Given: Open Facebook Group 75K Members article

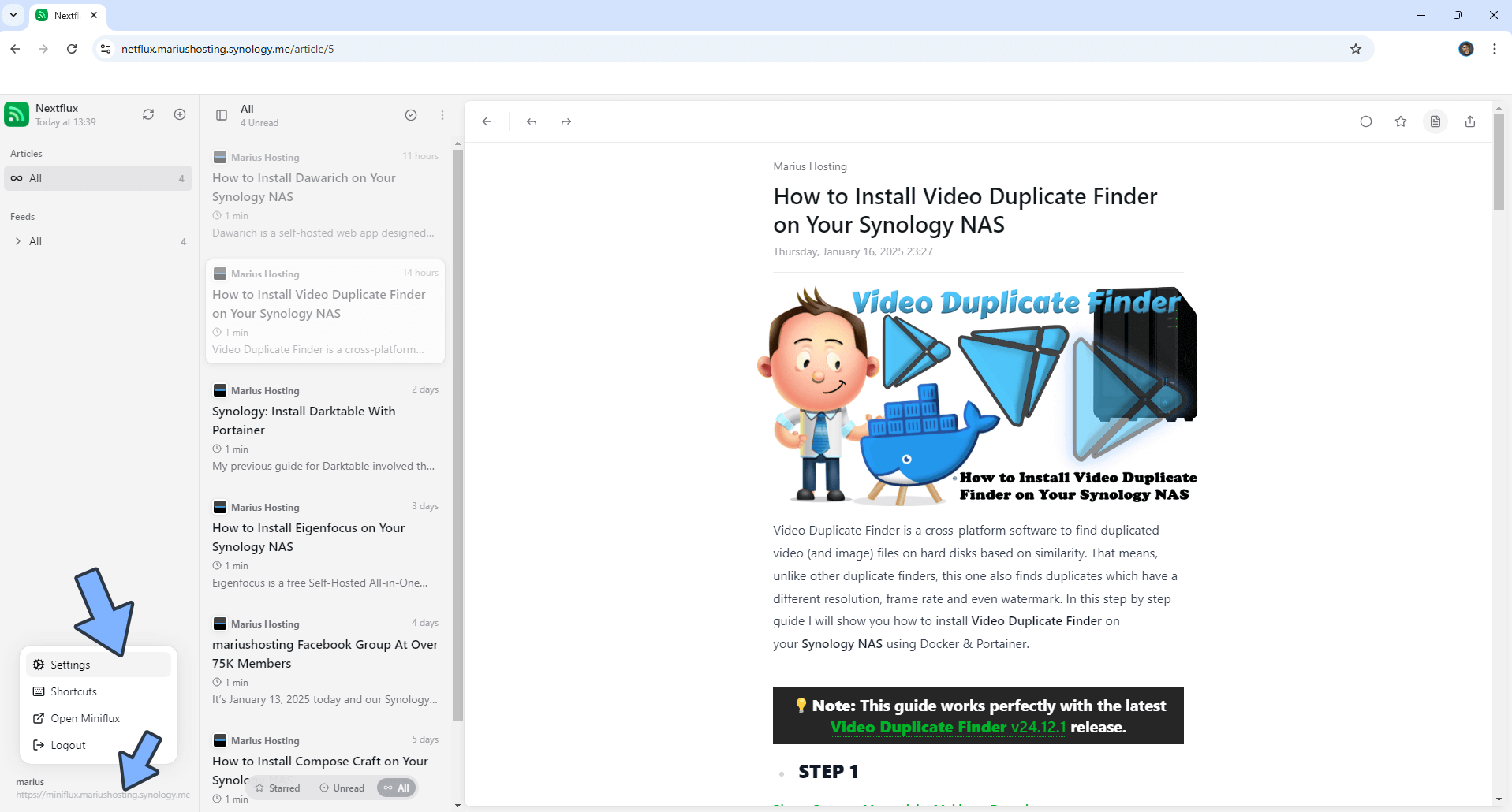Looking at the screenshot, I should pyautogui.click(x=325, y=661).
